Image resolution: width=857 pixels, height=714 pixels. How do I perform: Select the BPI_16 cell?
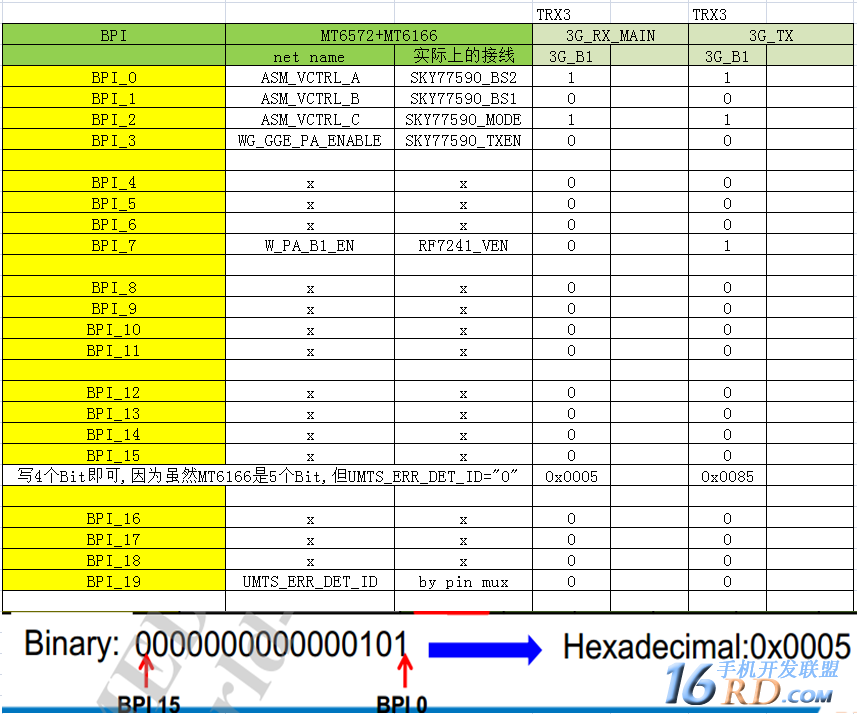[114, 518]
